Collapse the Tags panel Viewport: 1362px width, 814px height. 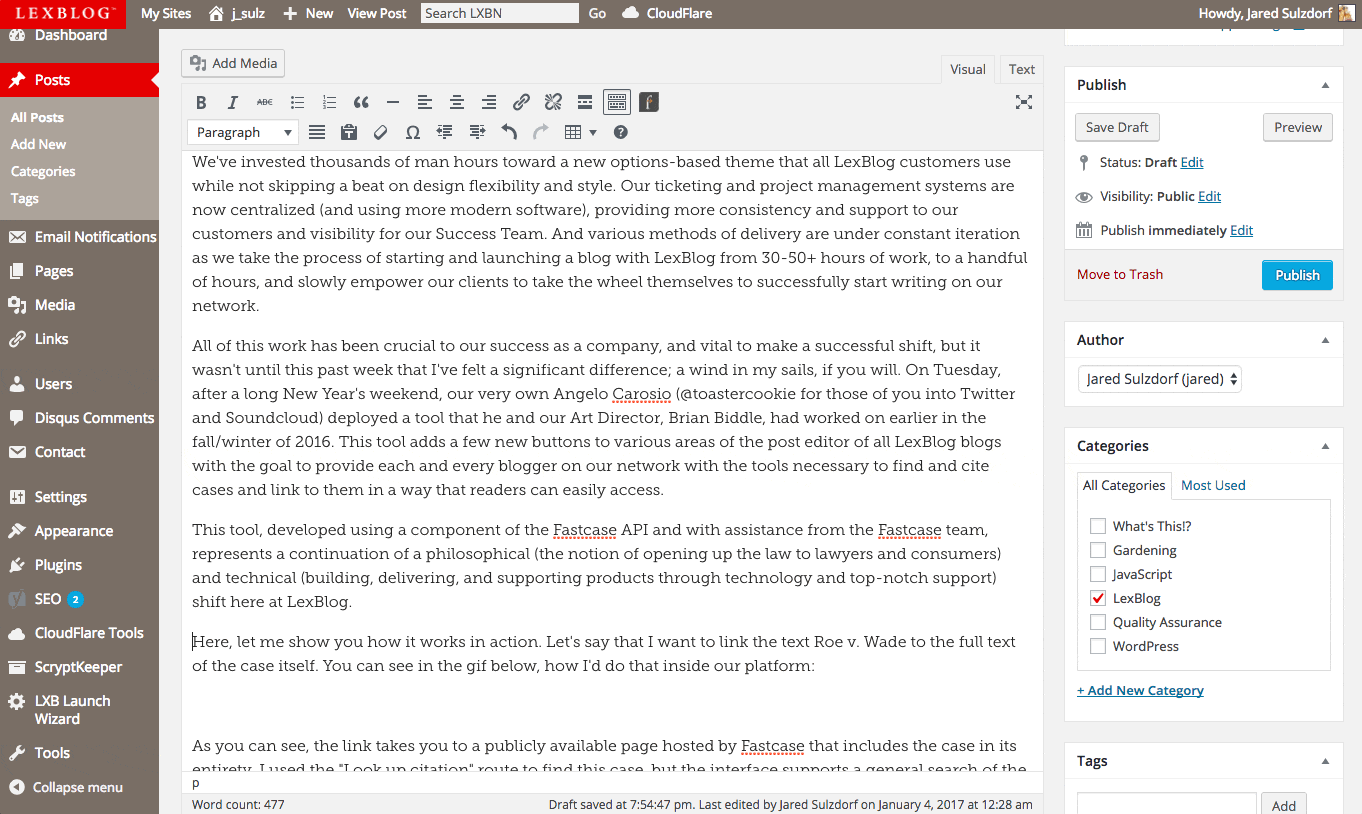tap(1326, 761)
